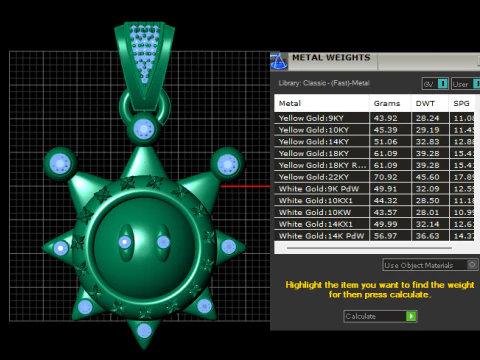Select the Yellow Gold:18KY row
This screenshot has height=360, width=480.
click(374, 153)
